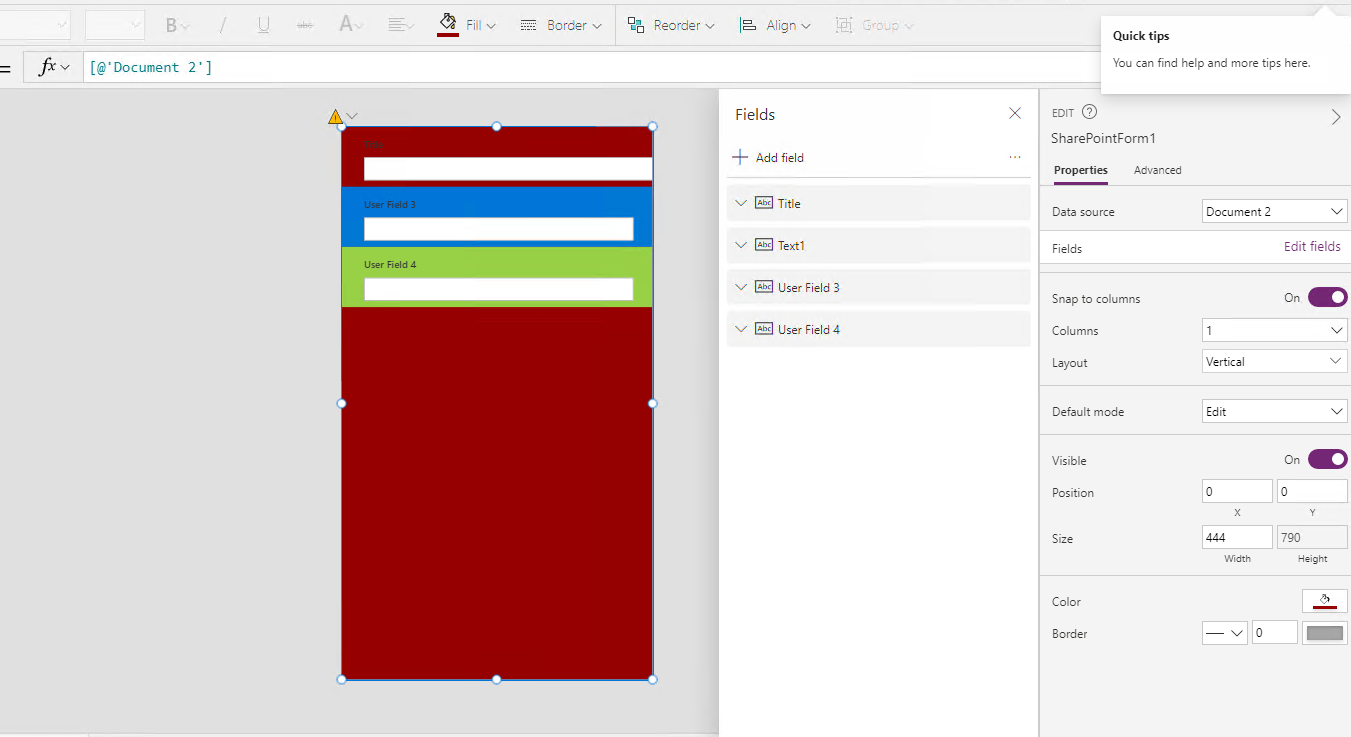Click the gray border color swatch
1351x737 pixels.
click(1325, 633)
